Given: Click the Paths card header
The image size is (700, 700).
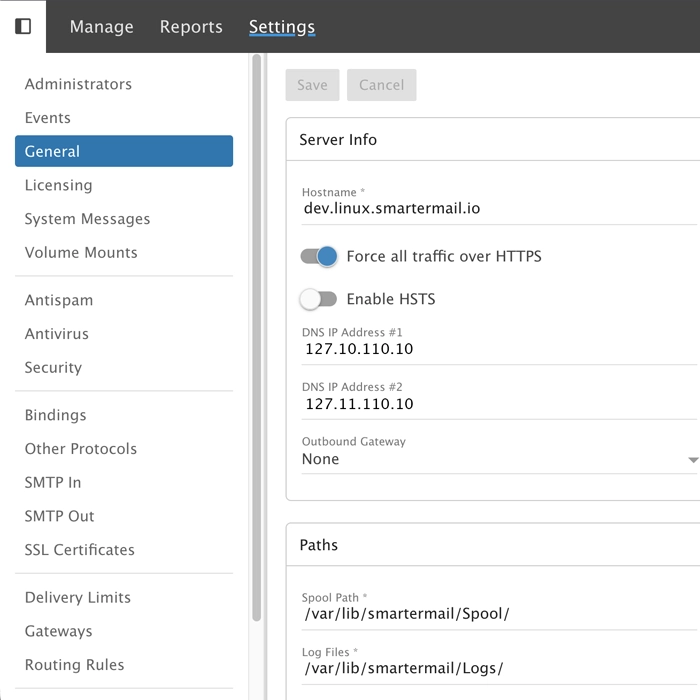Looking at the screenshot, I should [493, 545].
